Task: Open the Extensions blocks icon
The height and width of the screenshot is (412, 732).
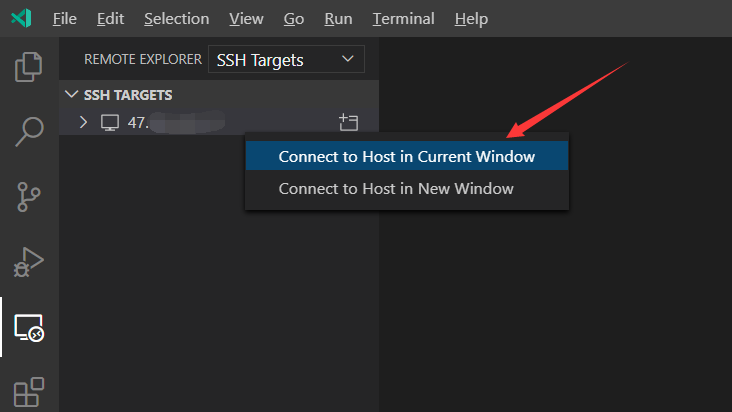Action: pyautogui.click(x=29, y=392)
